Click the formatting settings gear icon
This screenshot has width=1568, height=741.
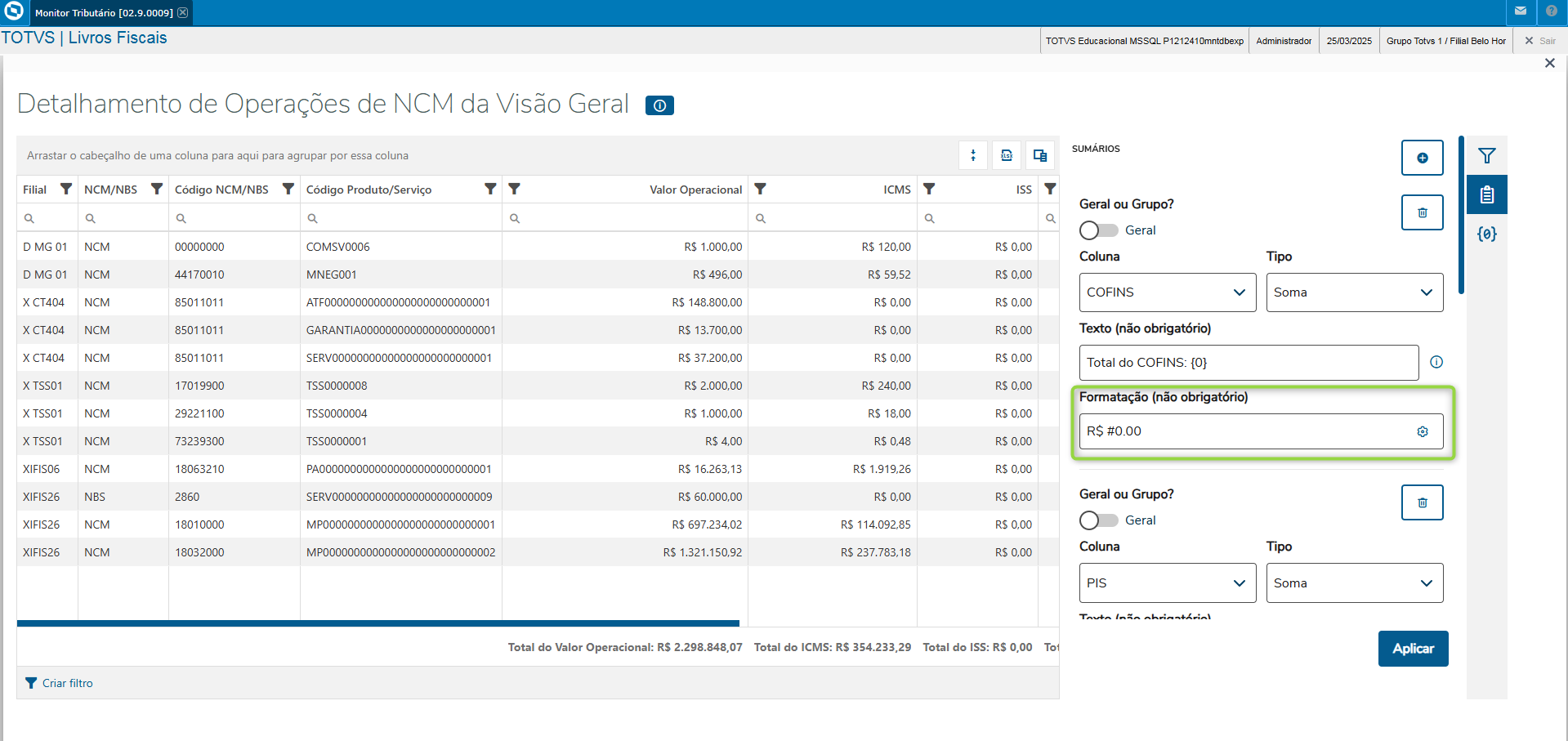tap(1423, 431)
